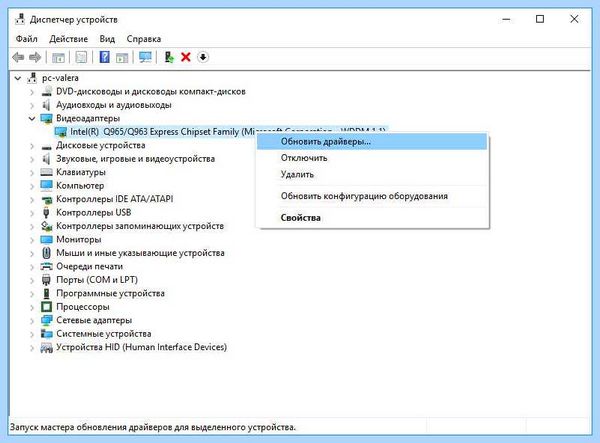Expand Звуковые, игровые и видеоустройства

tap(32, 159)
